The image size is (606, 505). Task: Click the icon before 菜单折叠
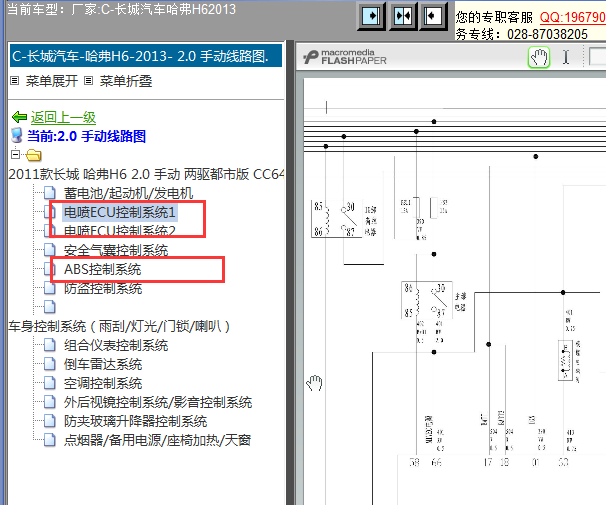pyautogui.click(x=89, y=81)
